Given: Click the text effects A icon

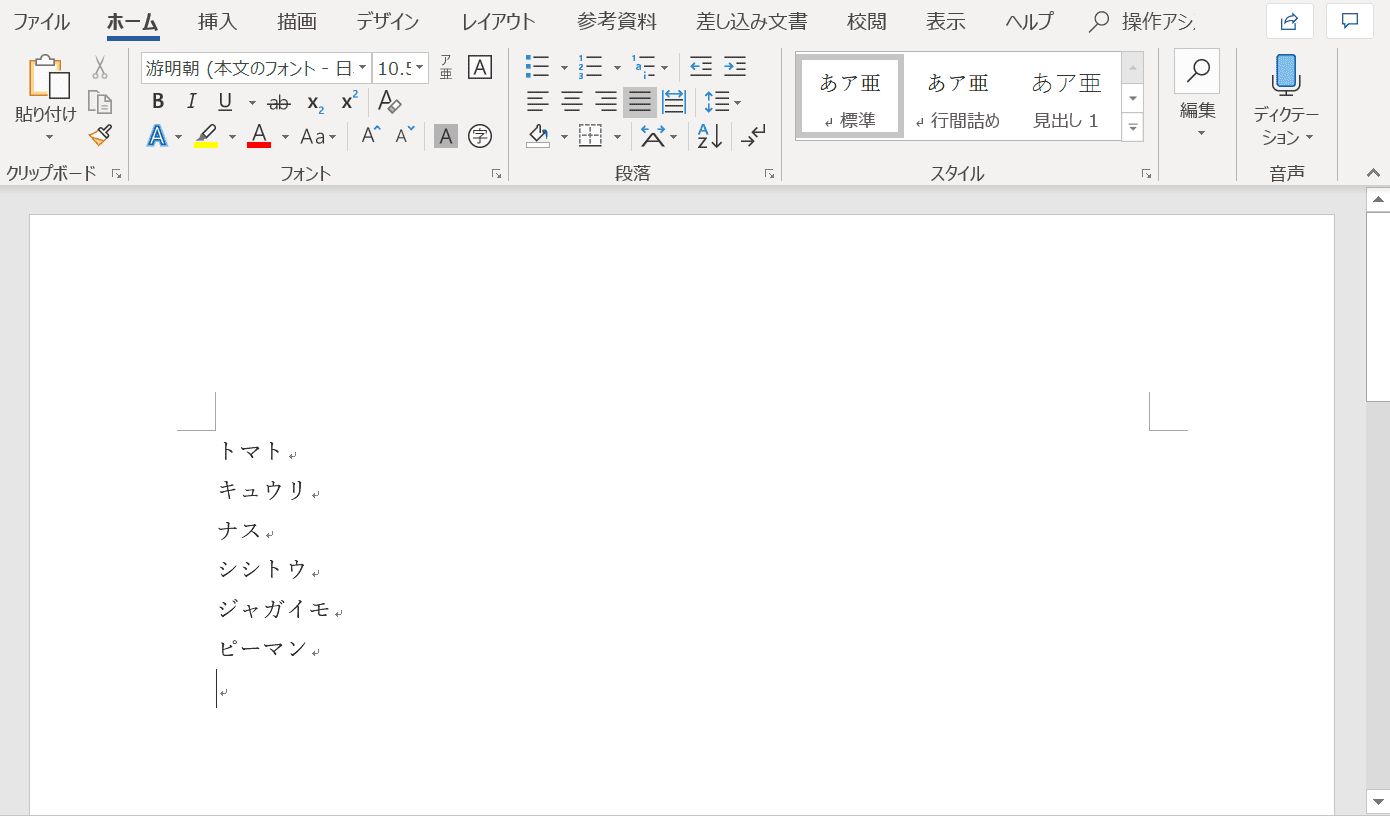Looking at the screenshot, I should [x=157, y=136].
